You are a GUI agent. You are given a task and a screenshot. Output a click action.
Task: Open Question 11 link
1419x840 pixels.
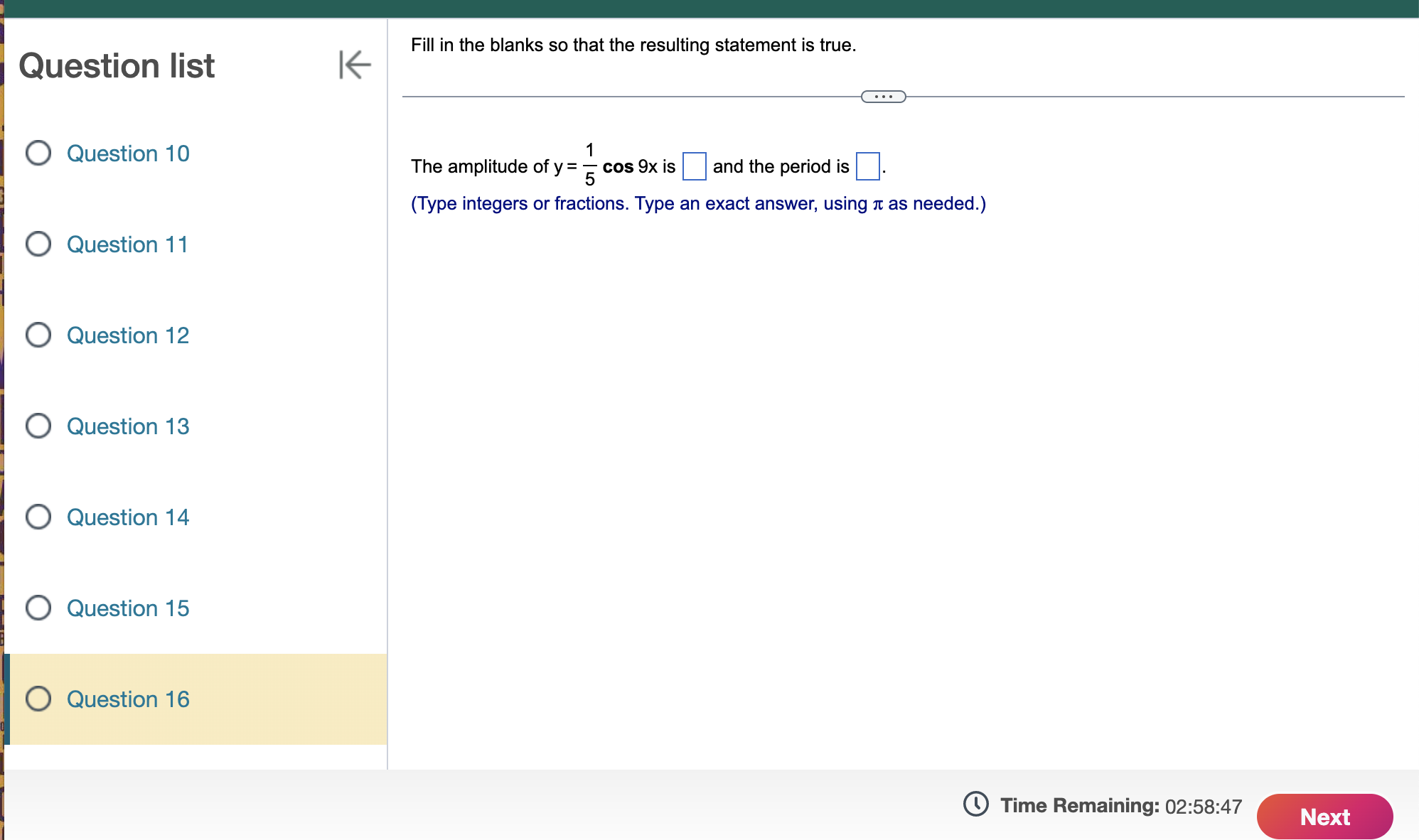pos(128,244)
